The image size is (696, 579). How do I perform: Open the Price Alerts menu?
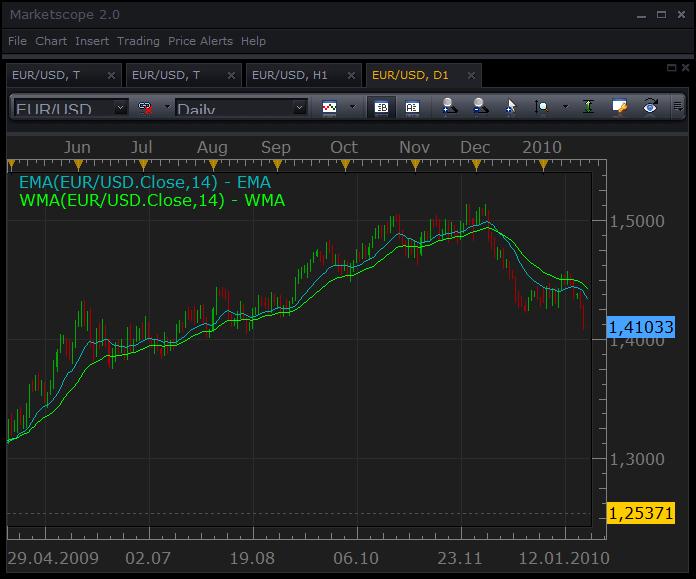click(x=200, y=41)
